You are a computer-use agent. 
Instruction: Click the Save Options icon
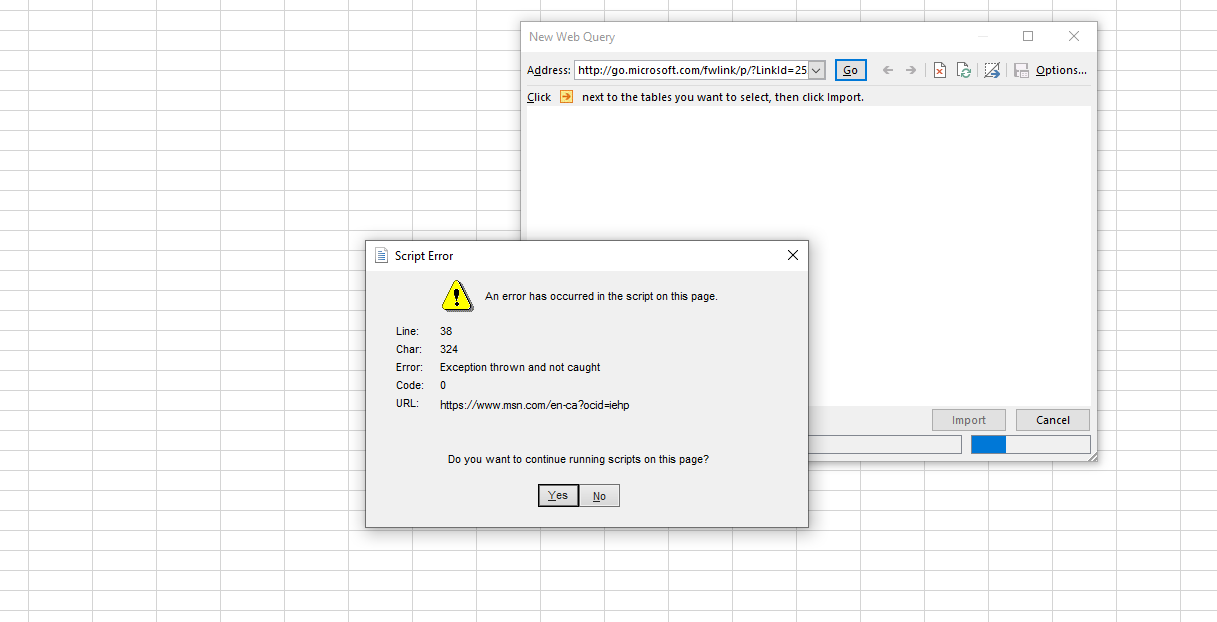pos(1020,70)
